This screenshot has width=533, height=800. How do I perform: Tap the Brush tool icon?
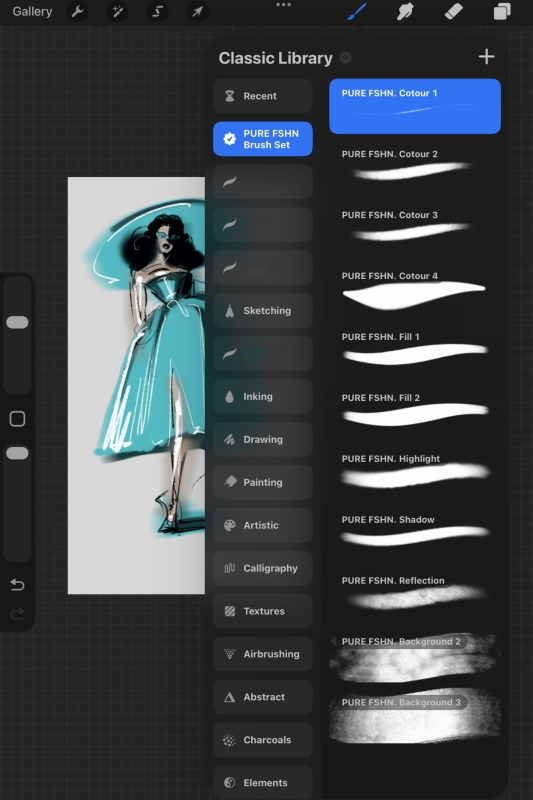click(x=357, y=11)
